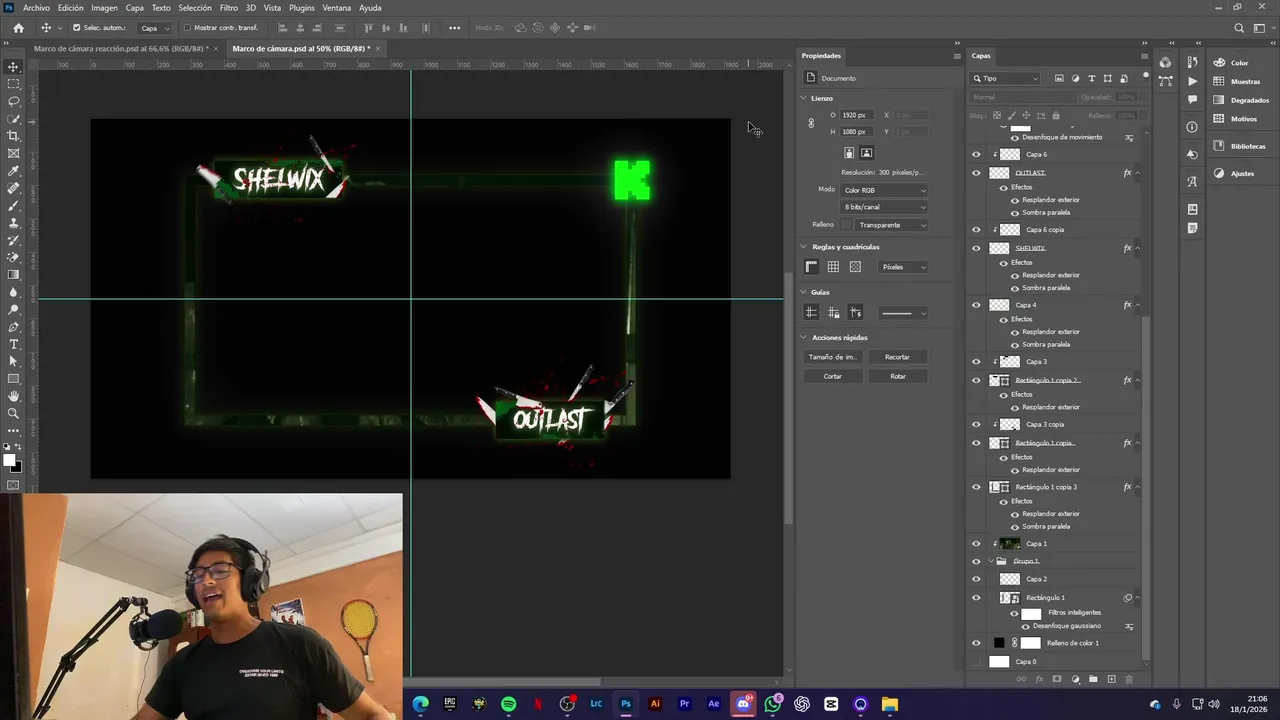Select the Brush tool
Screen dimensions: 1280x720
click(x=13, y=205)
